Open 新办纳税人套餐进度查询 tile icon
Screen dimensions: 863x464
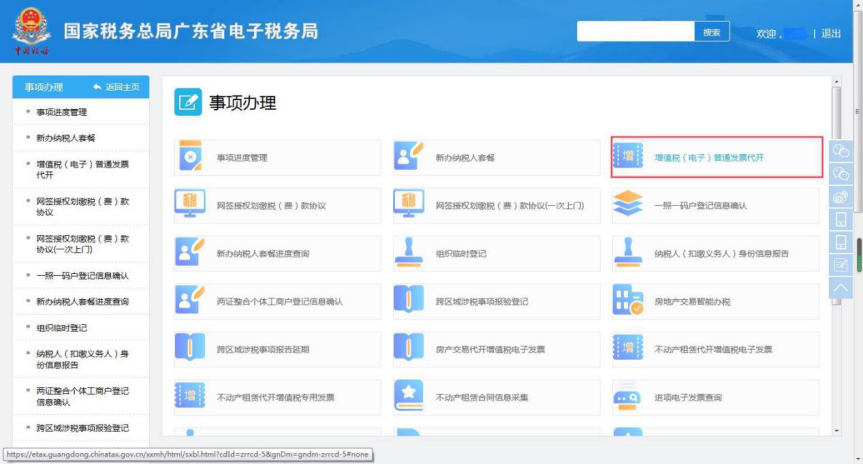click(190, 253)
